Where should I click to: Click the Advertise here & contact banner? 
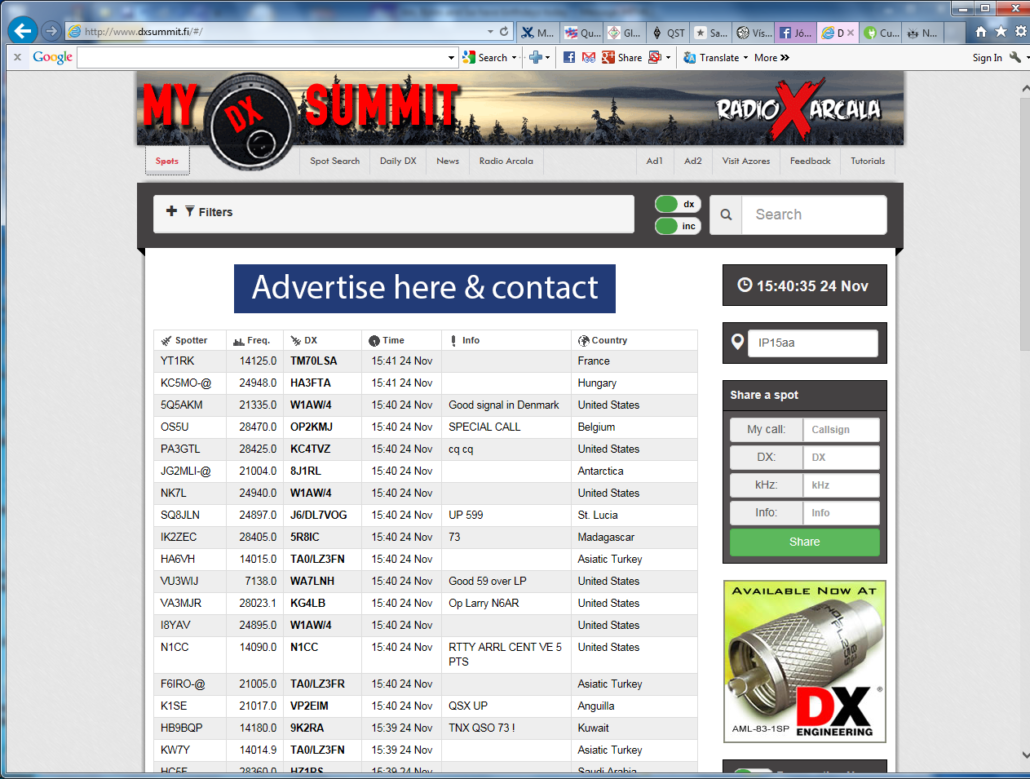coord(425,288)
